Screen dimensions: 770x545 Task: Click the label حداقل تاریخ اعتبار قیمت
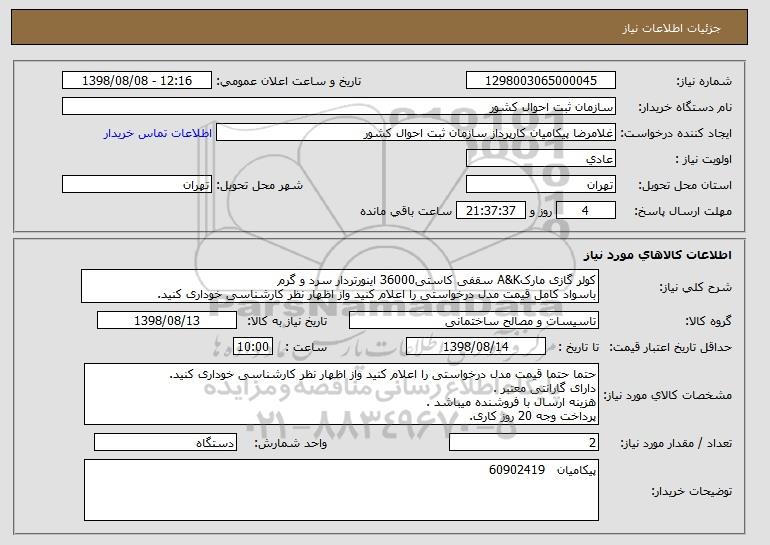(x=671, y=347)
